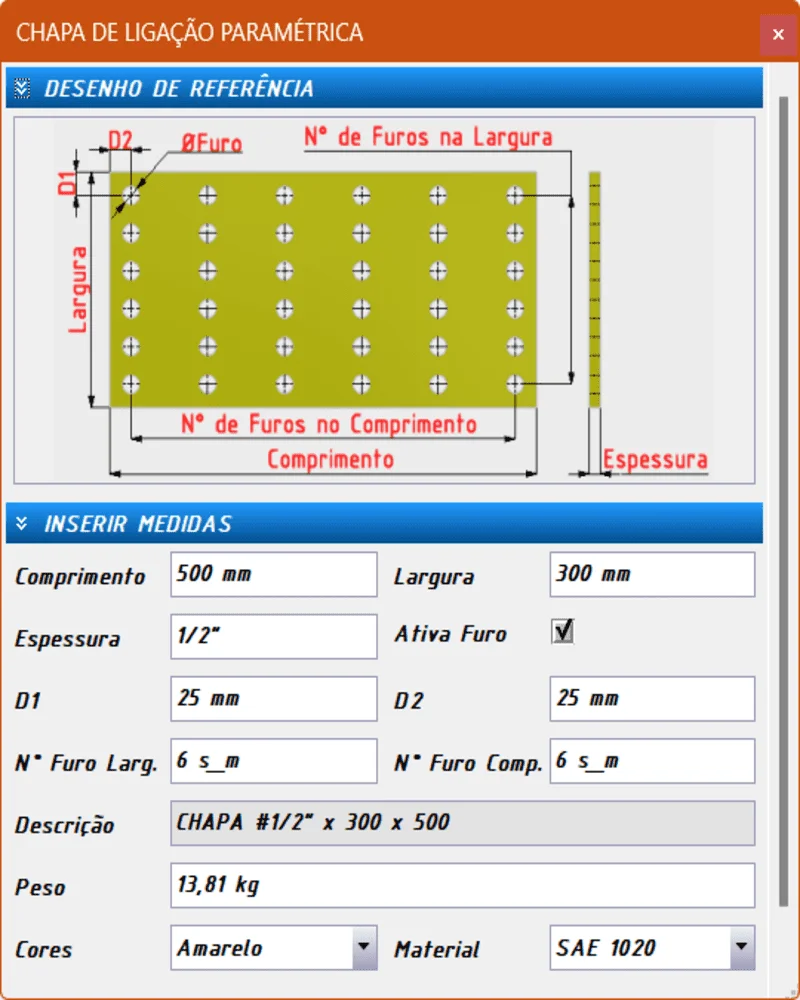
Task: Open the Cores dropdown arrow
Action: pyautogui.click(x=365, y=947)
